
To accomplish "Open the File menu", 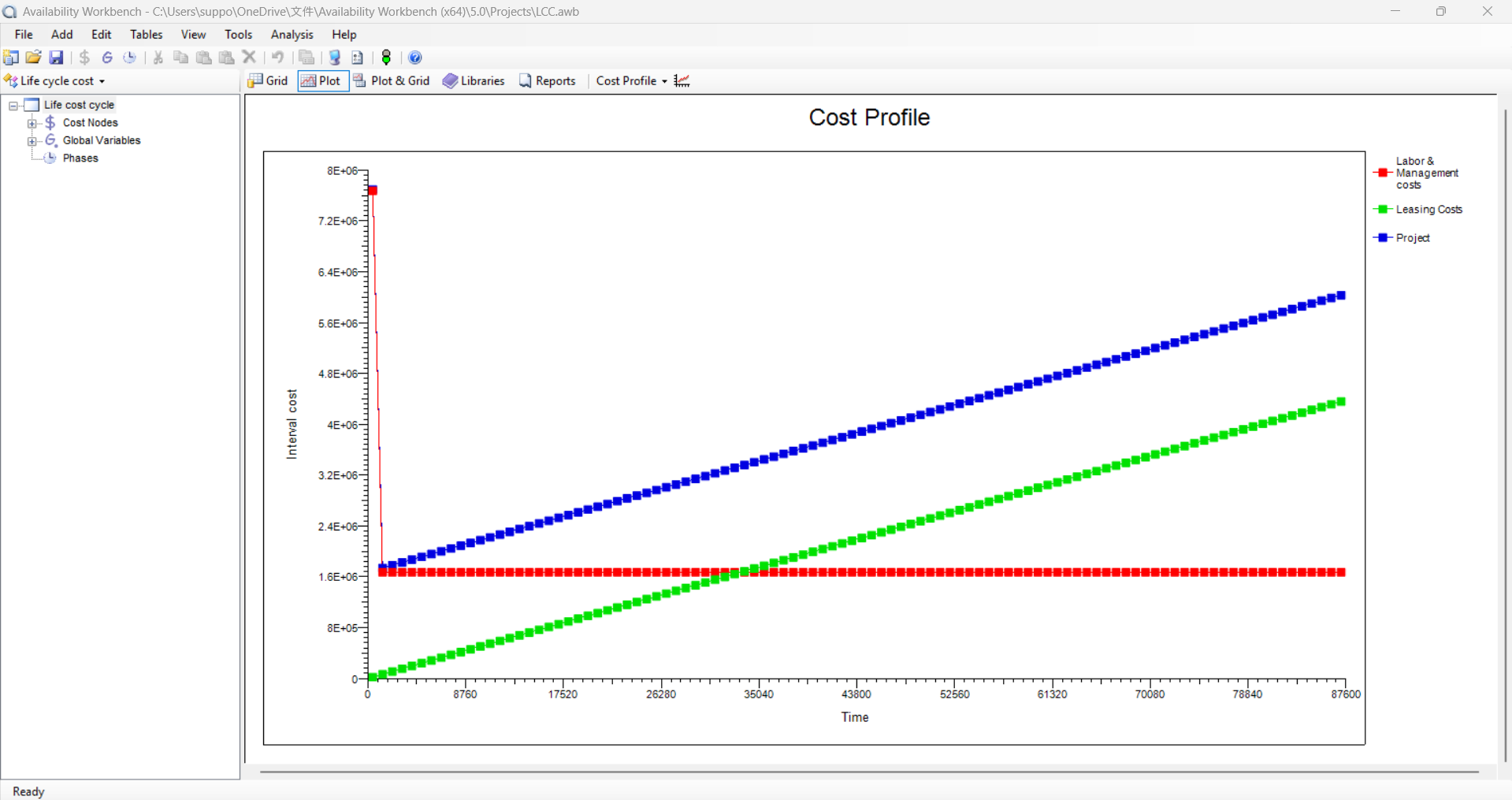I will (24, 35).
